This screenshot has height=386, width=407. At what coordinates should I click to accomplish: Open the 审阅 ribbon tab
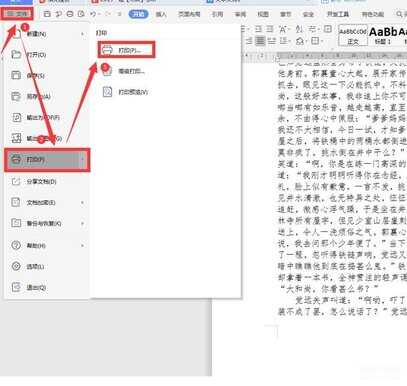click(240, 14)
